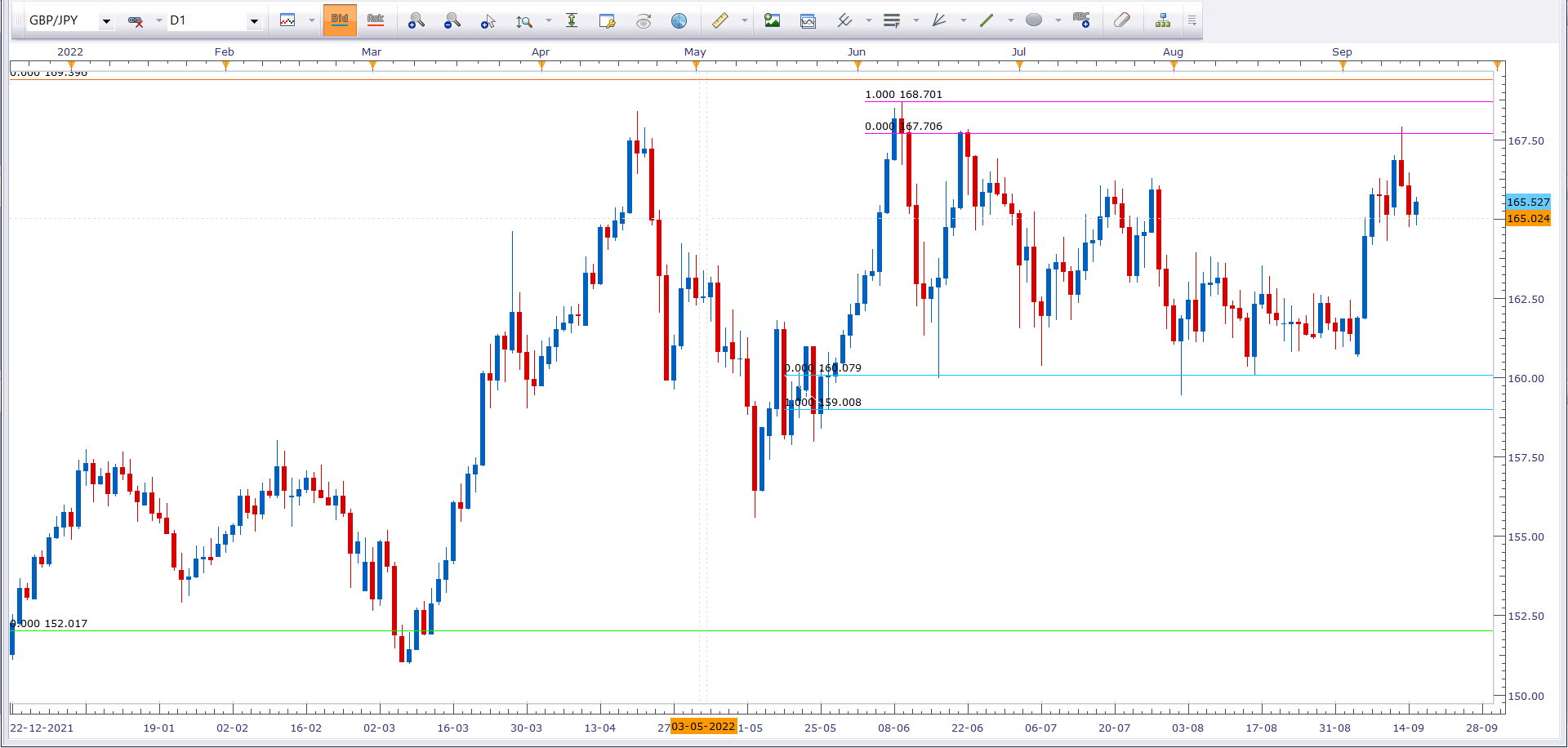Click the blue 165.527 price tag
This screenshot has height=748, width=1568.
tap(1528, 202)
